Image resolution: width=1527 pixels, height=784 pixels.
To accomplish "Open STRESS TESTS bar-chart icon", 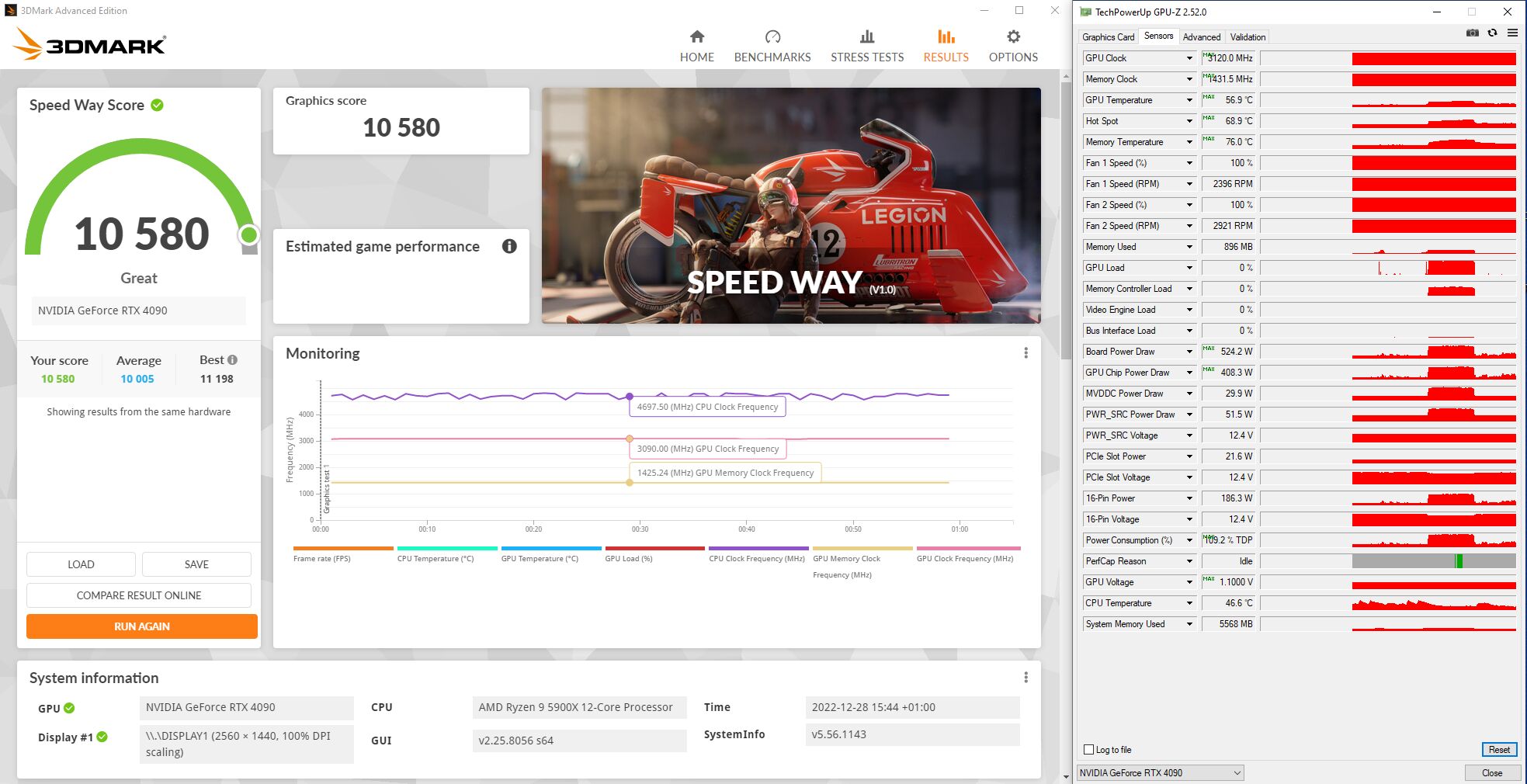I will (x=867, y=36).
